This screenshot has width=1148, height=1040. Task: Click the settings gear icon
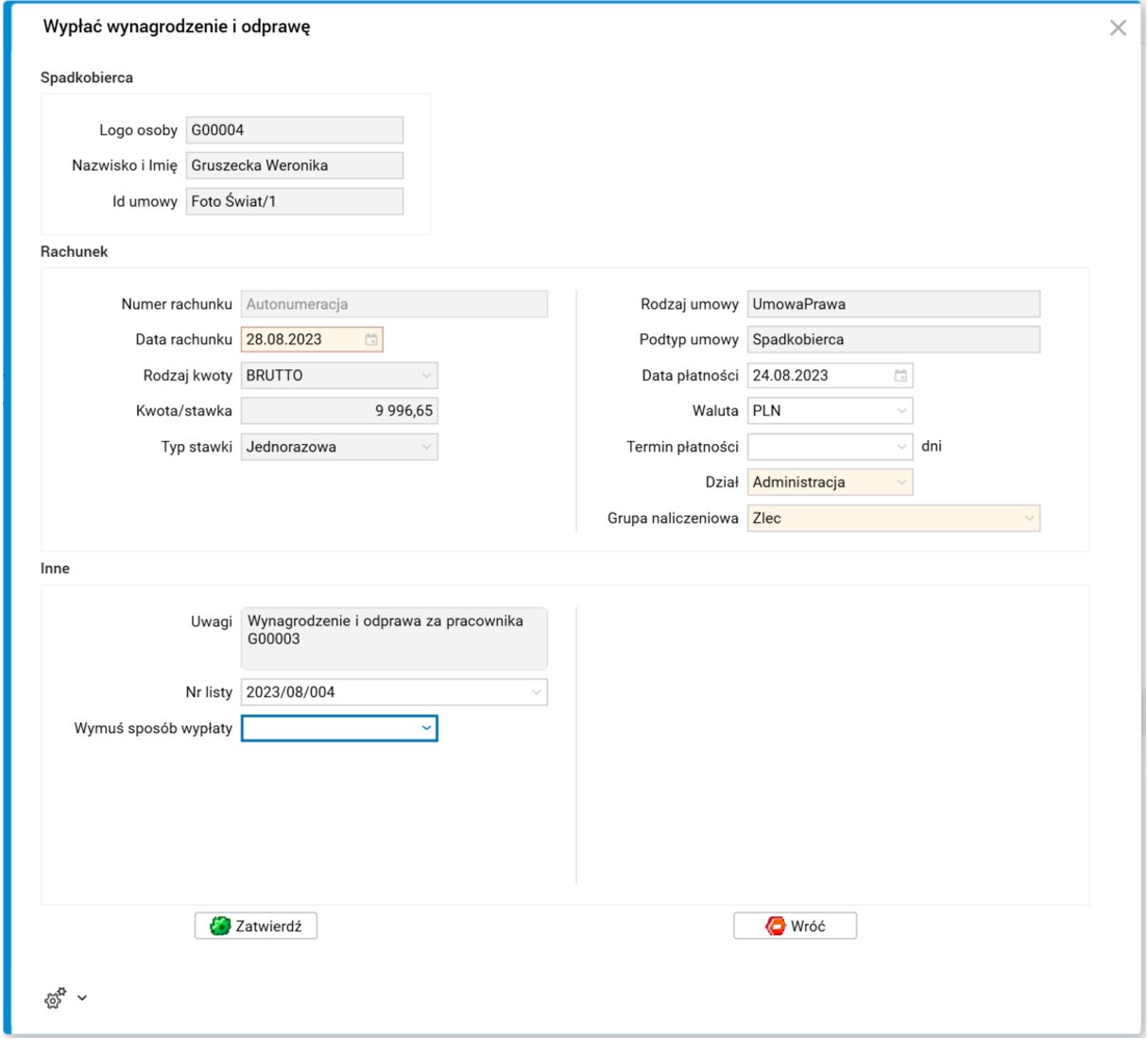(x=55, y=998)
